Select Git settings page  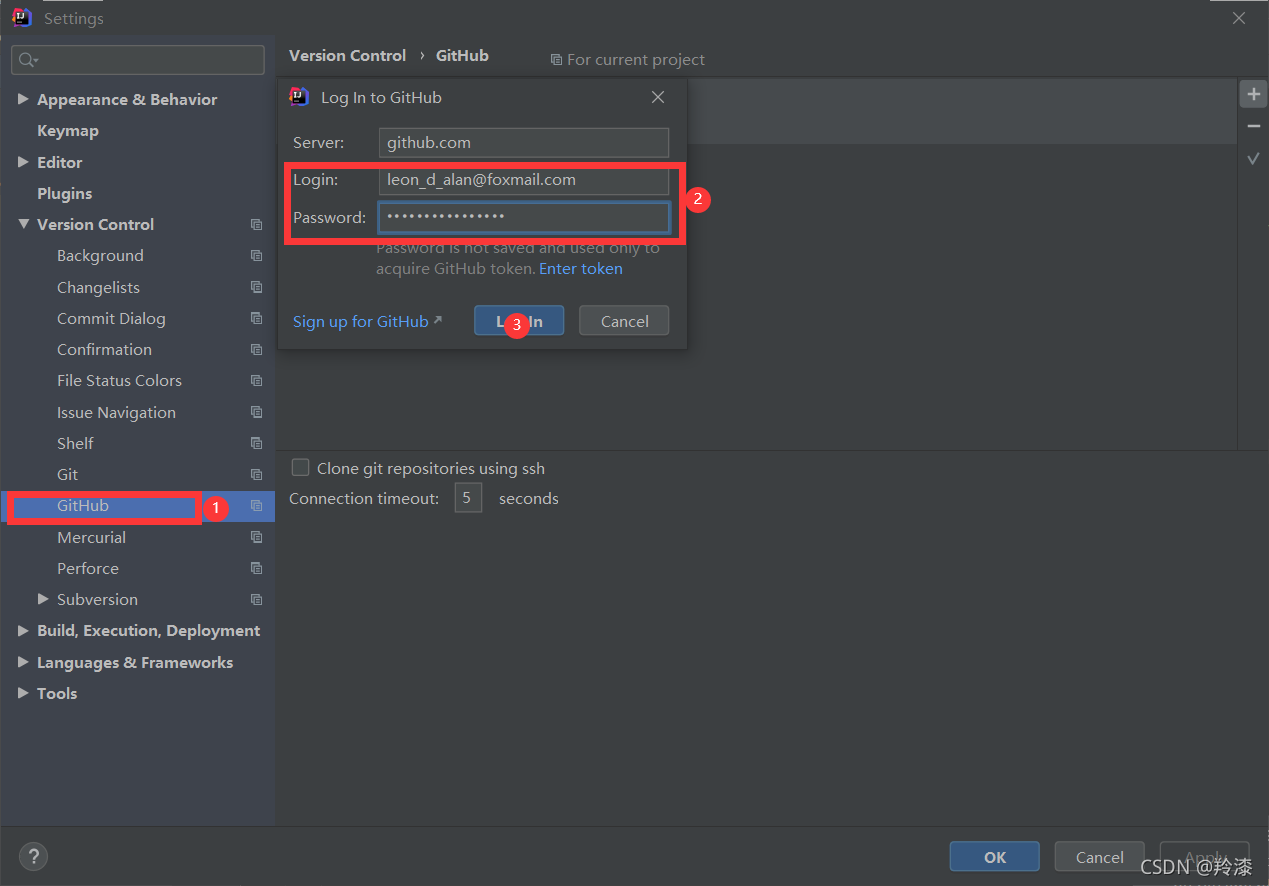pyautogui.click(x=67, y=475)
